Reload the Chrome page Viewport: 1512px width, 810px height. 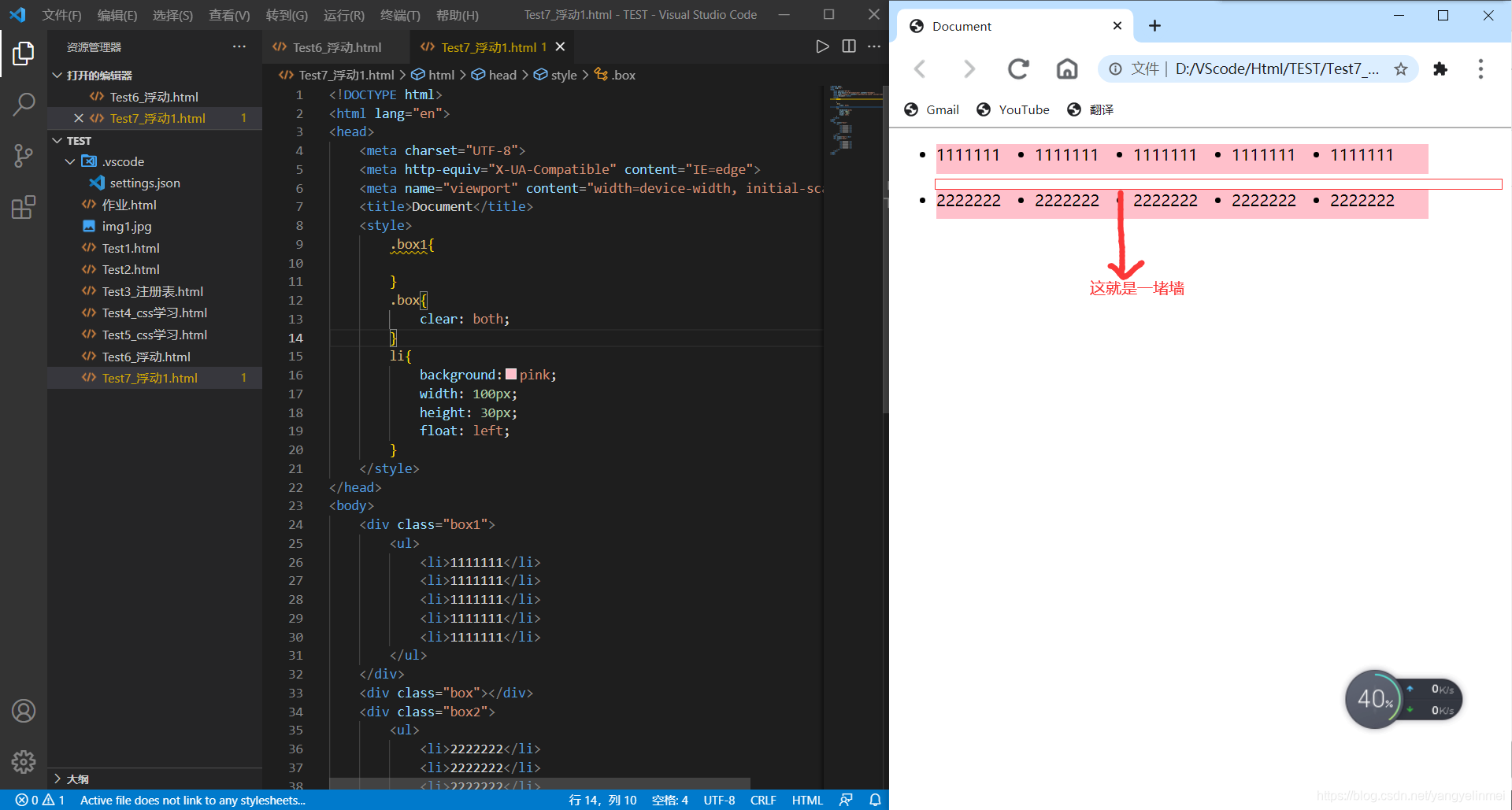pyautogui.click(x=1018, y=69)
